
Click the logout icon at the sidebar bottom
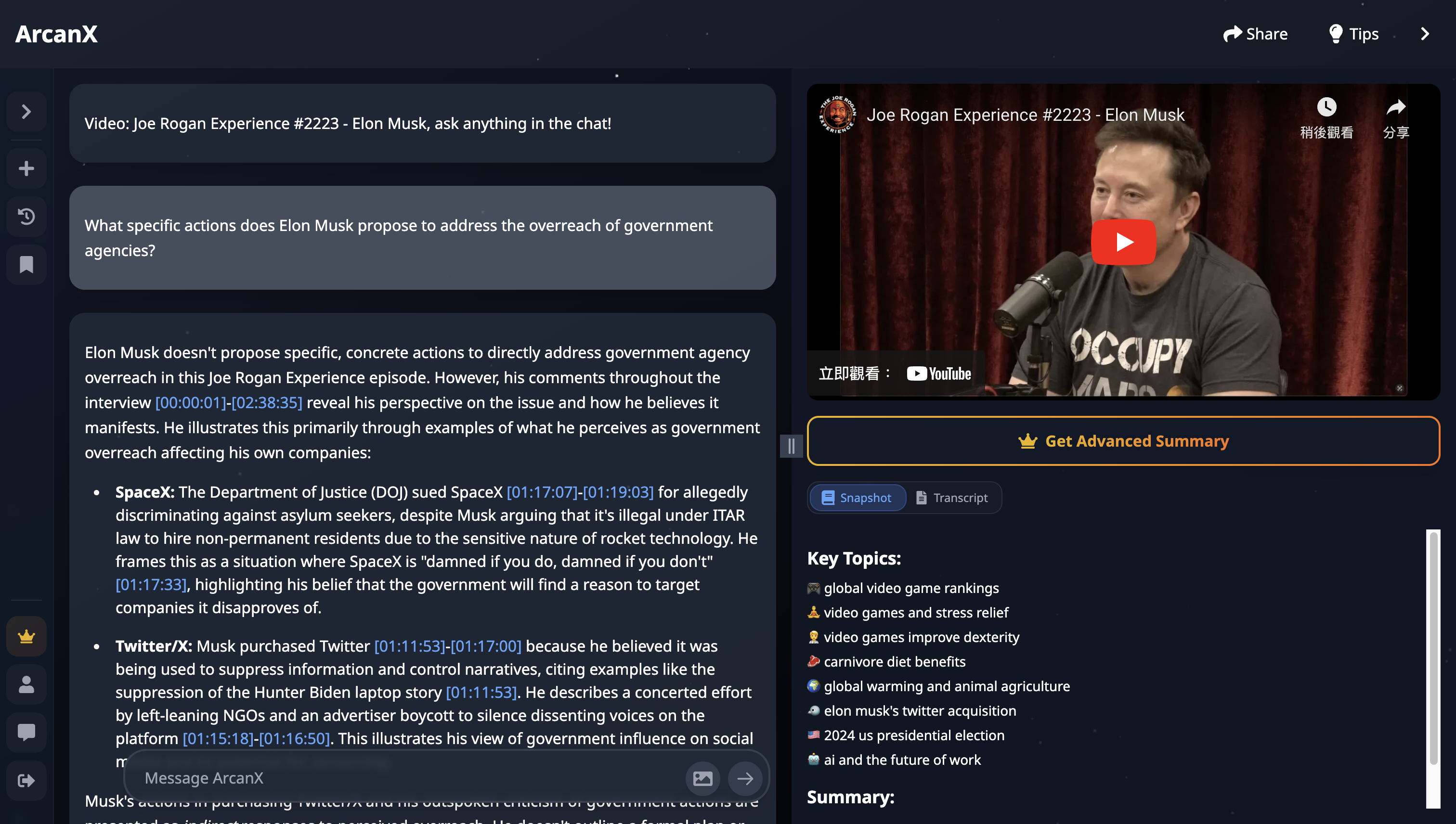(26, 780)
